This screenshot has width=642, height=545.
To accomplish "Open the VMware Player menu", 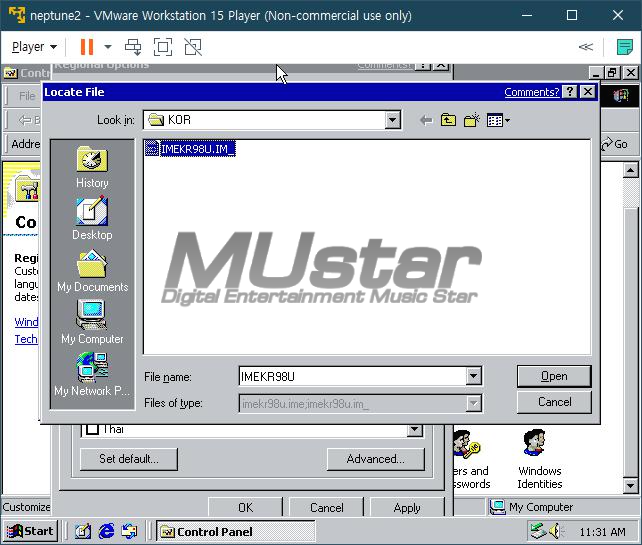I will point(34,47).
